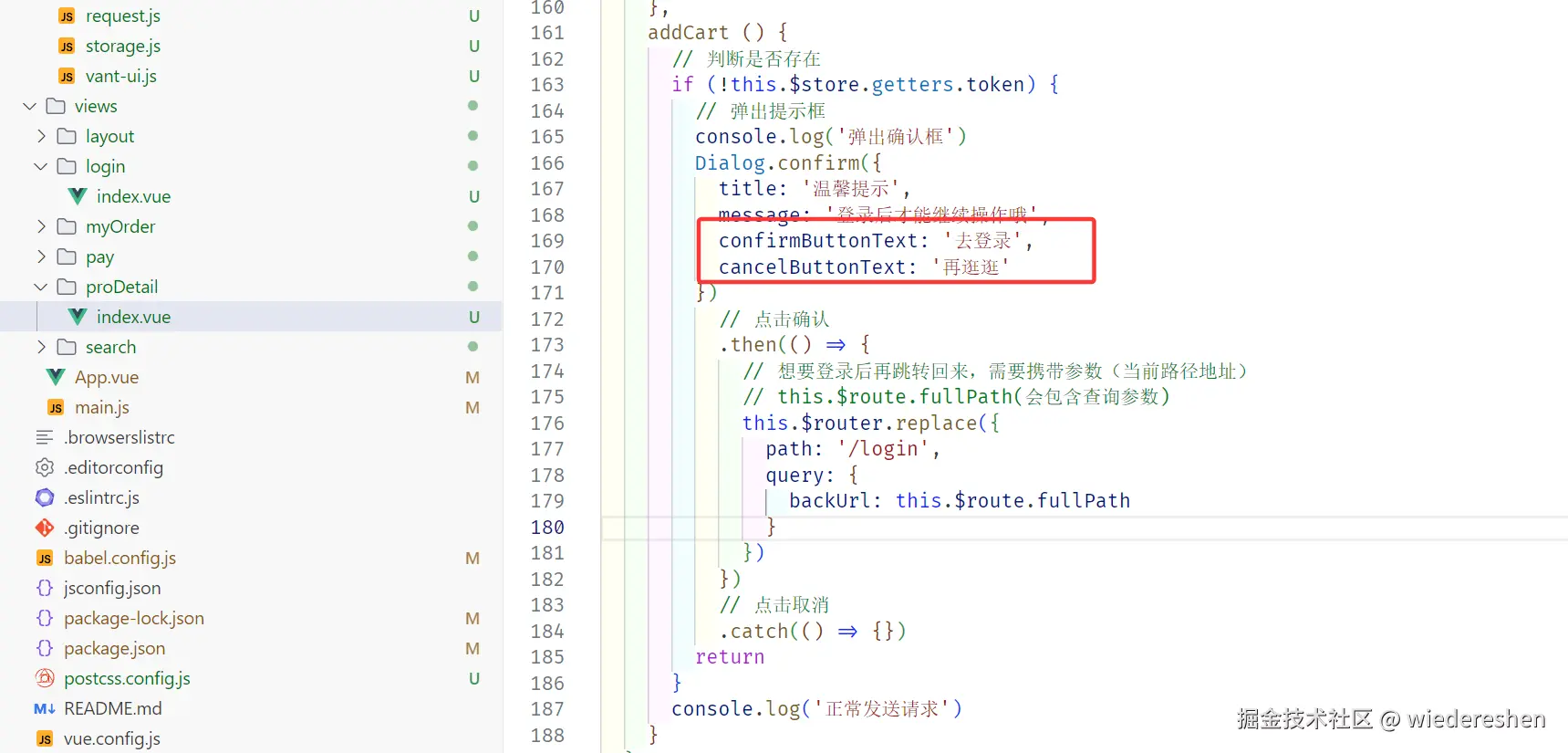Collapse the proDetail folder
This screenshot has width=1568, height=753.
click(40, 287)
